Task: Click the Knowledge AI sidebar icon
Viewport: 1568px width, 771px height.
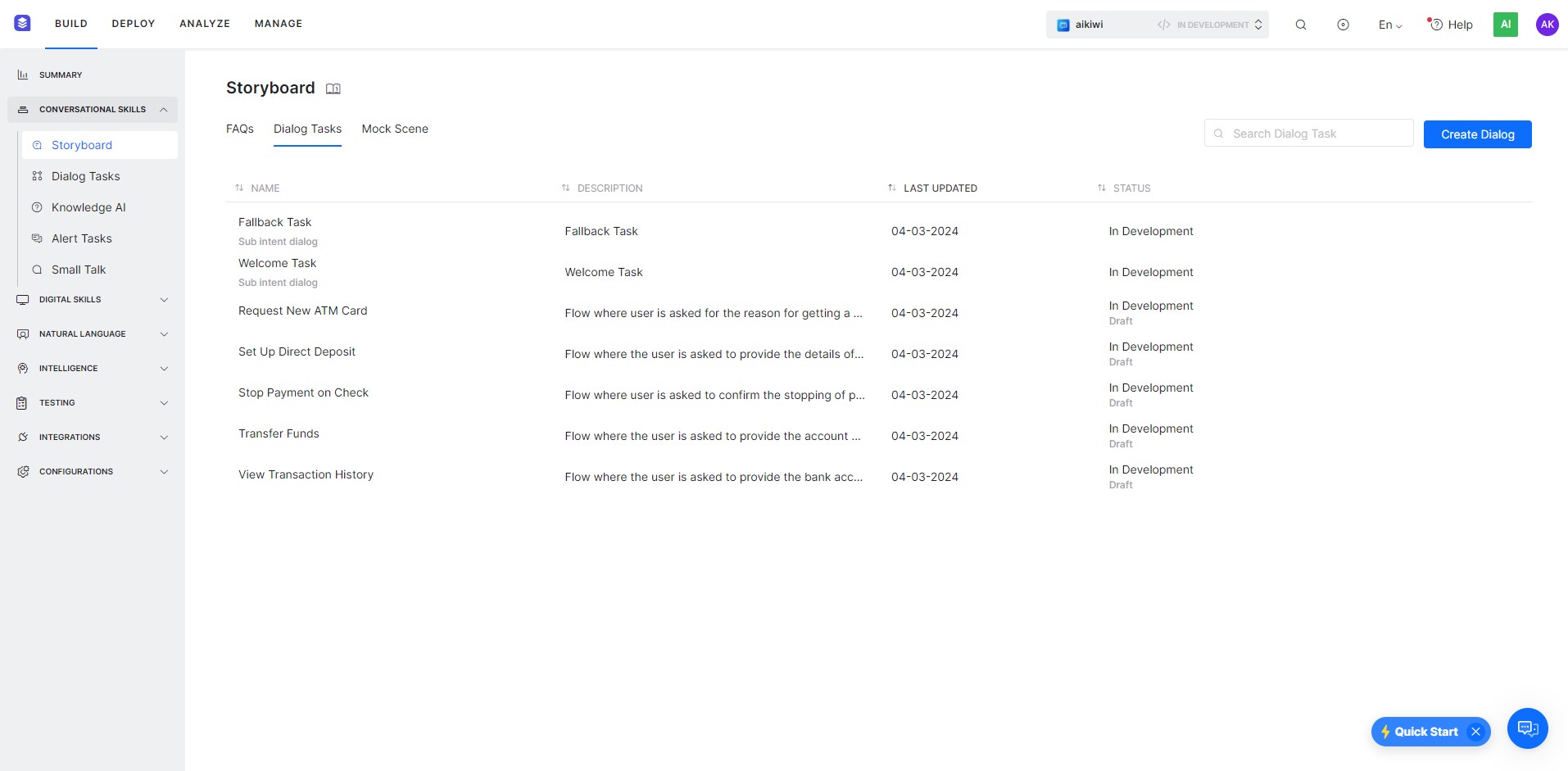Action: 37,207
